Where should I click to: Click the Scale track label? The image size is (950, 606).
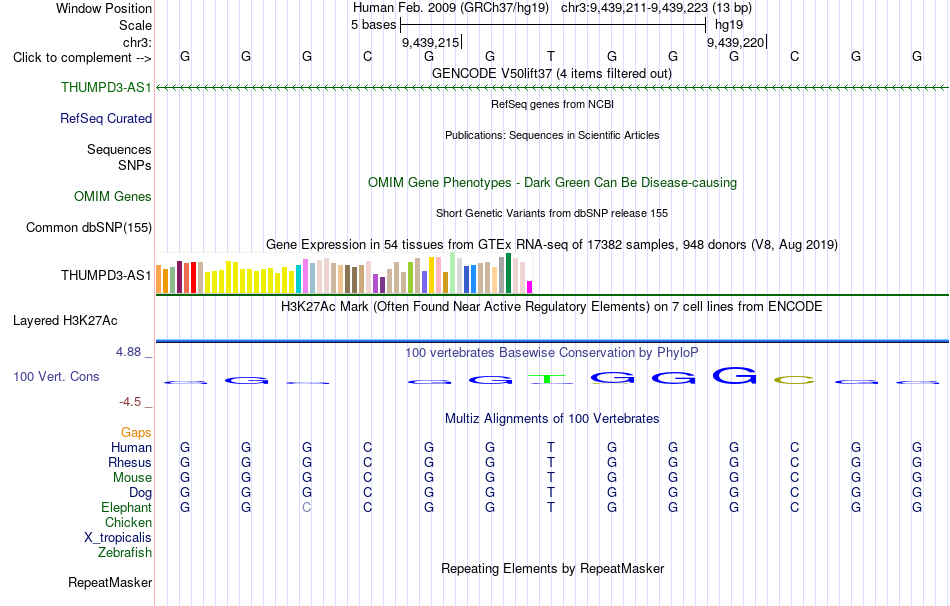coord(135,25)
